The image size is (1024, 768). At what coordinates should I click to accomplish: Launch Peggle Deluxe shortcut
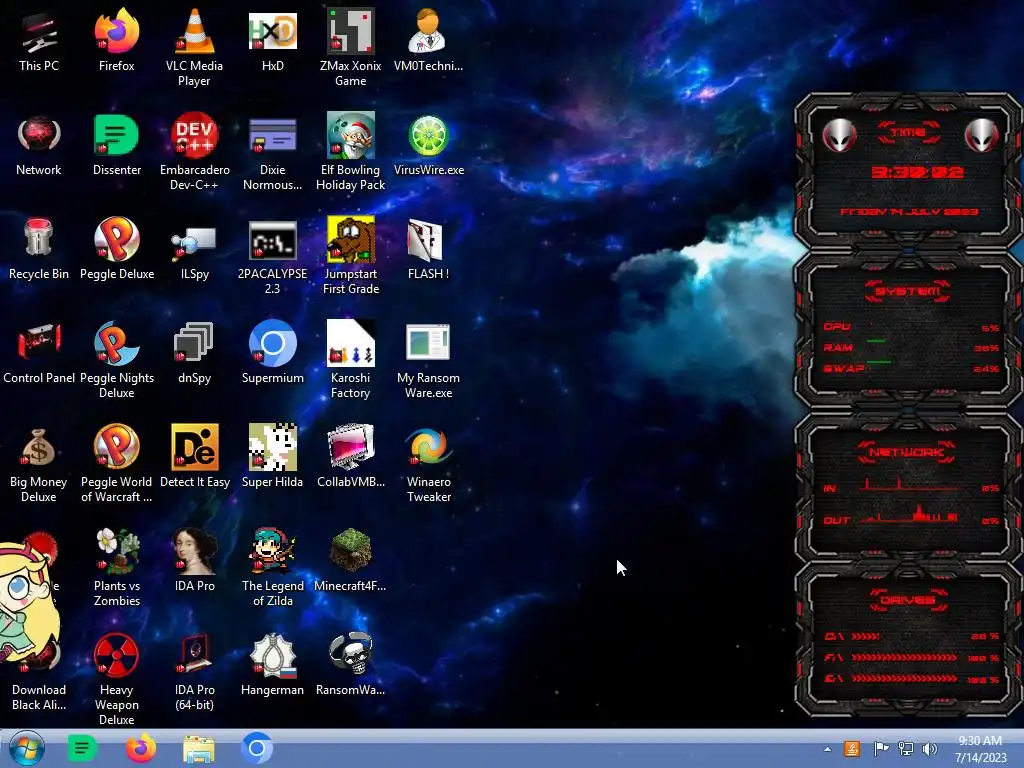(x=116, y=249)
